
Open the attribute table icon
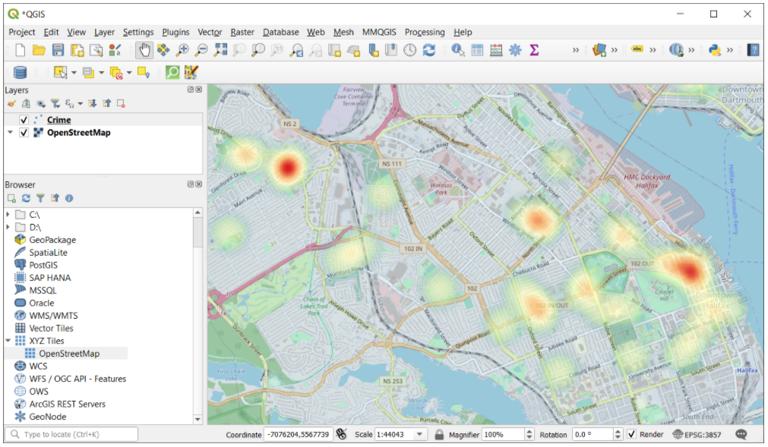(x=477, y=50)
